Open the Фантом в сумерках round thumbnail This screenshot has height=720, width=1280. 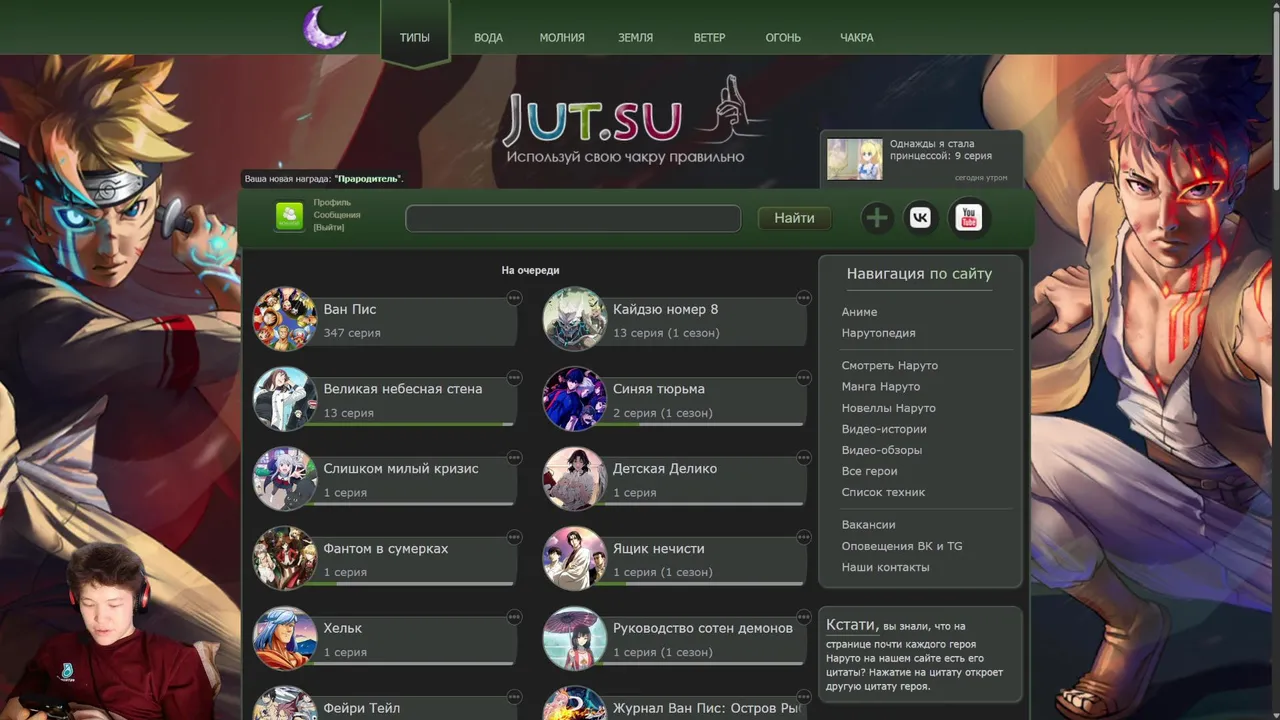(285, 558)
